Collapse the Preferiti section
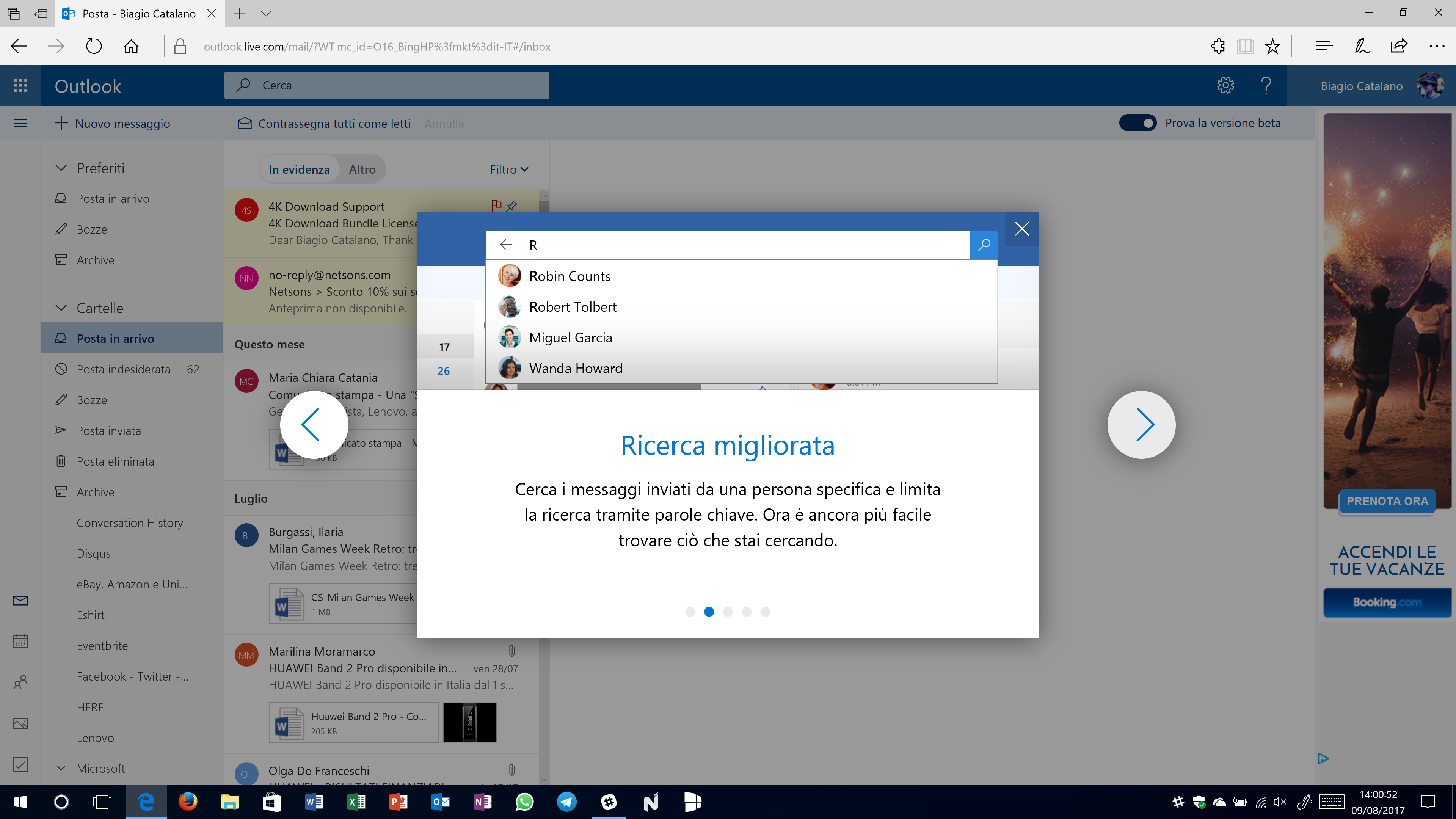This screenshot has width=1456, height=819. [61, 168]
